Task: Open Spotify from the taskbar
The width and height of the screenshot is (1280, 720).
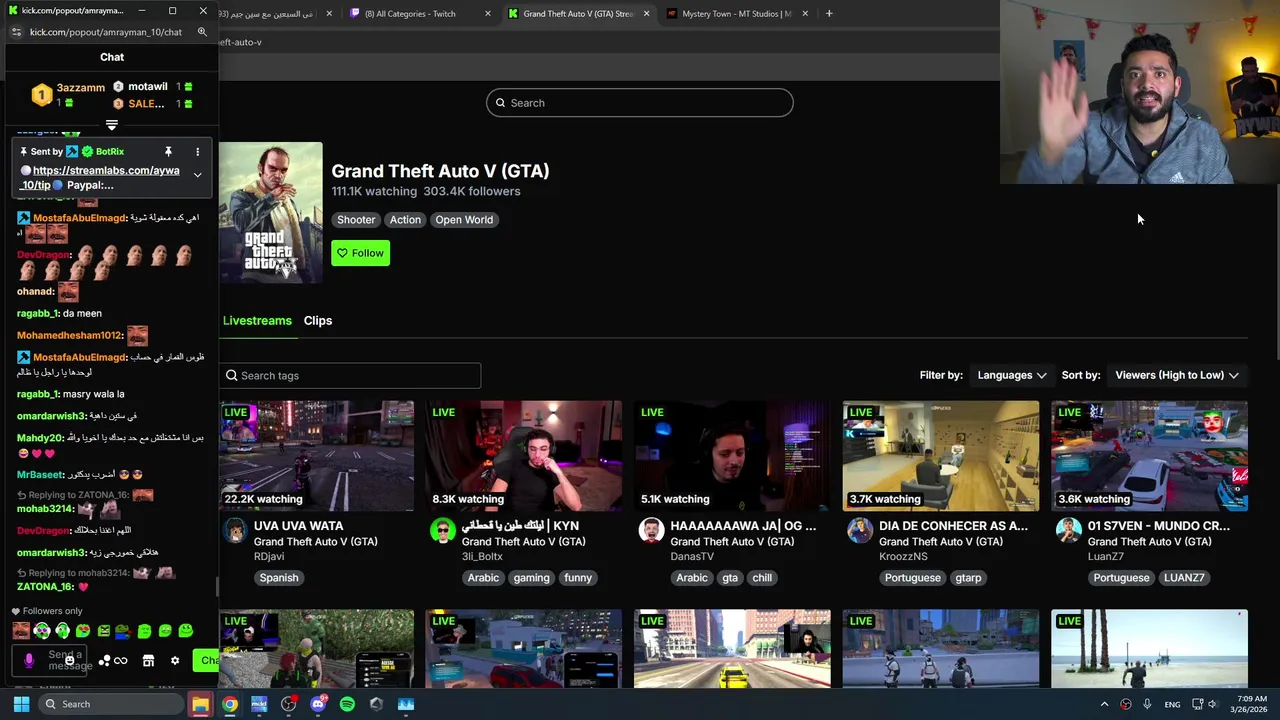Action: click(347, 704)
